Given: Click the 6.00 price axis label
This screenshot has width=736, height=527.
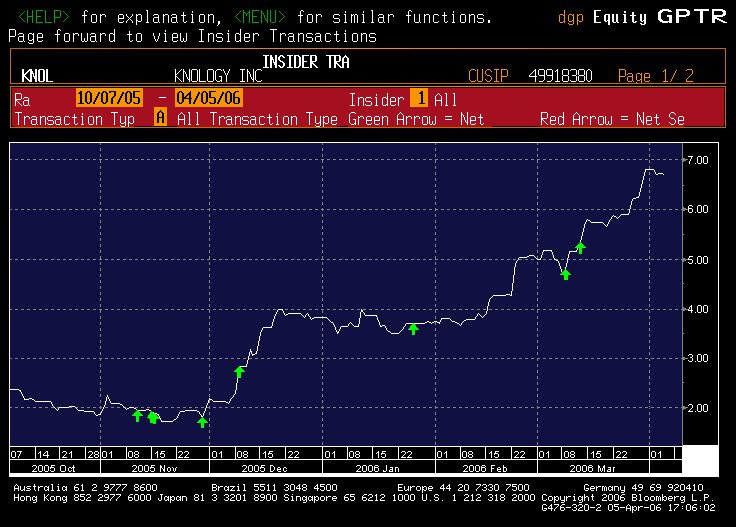Looking at the screenshot, I should (x=698, y=209).
